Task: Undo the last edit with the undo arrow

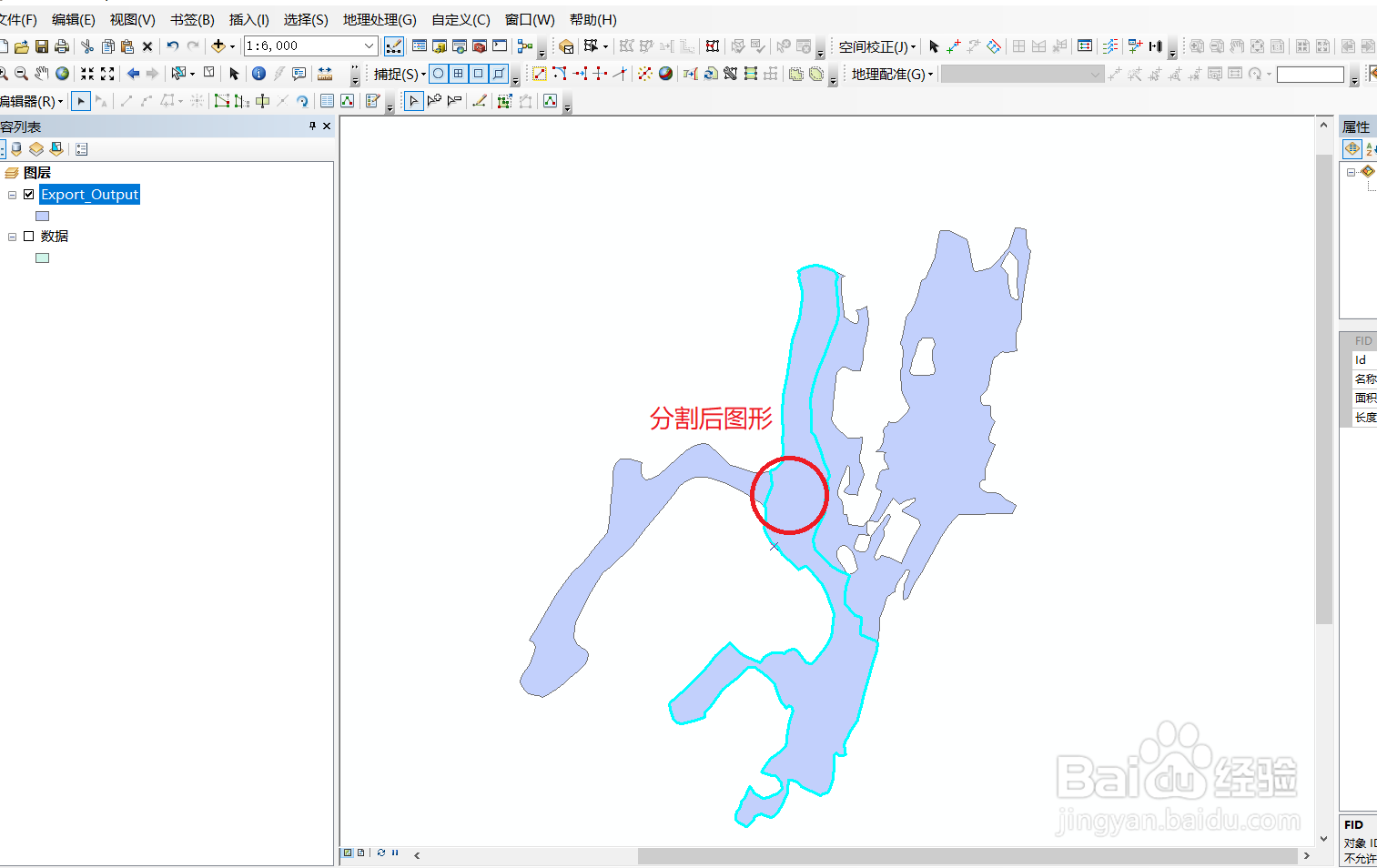Action: tap(172, 45)
